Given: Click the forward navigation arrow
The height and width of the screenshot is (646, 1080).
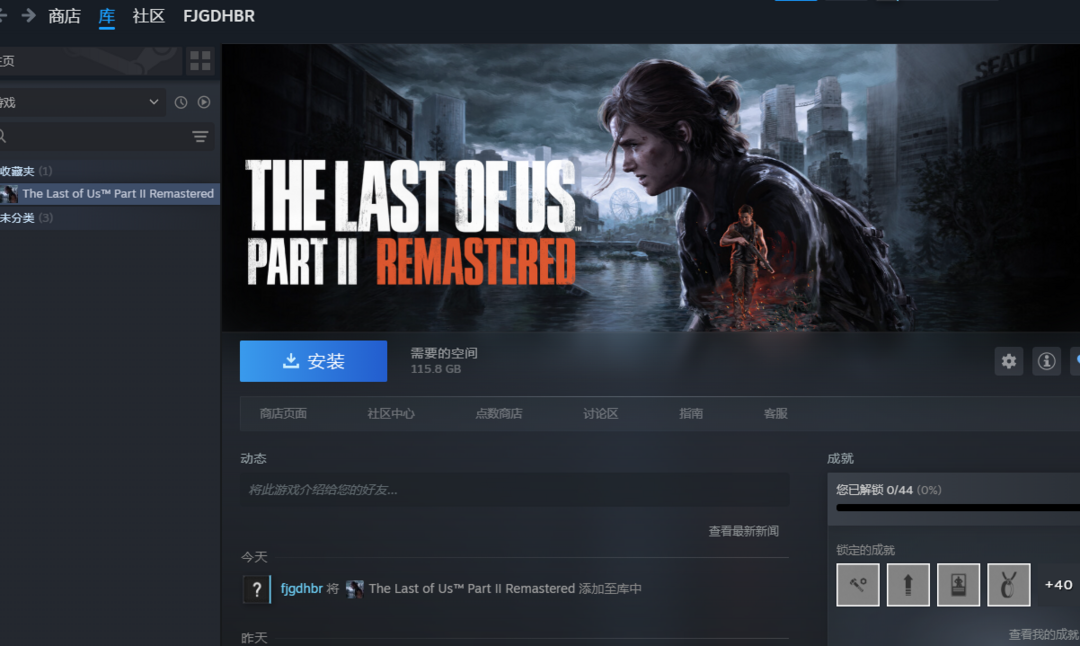Looking at the screenshot, I should click(28, 15).
